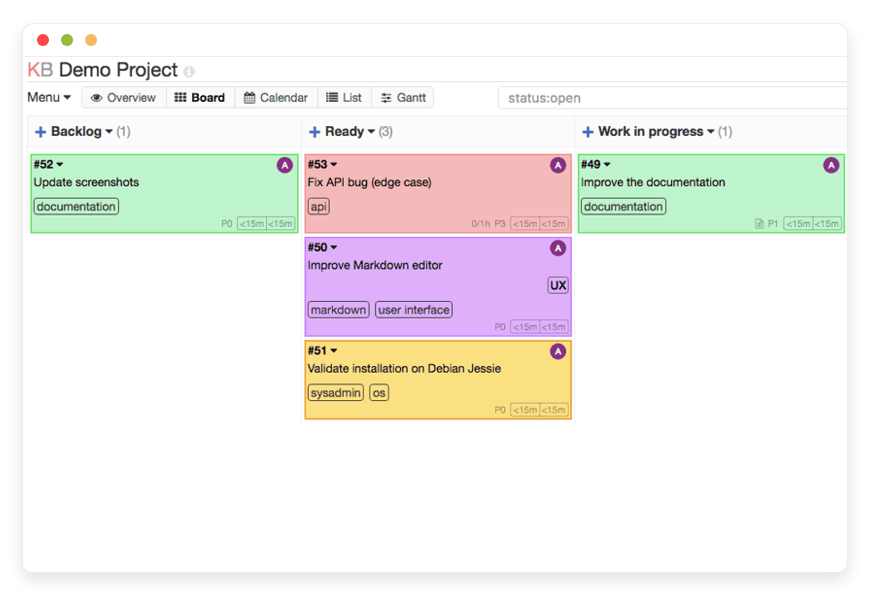Image resolution: width=870 pixels, height=595 pixels.
Task: Switch to the List view
Action: pos(344,98)
